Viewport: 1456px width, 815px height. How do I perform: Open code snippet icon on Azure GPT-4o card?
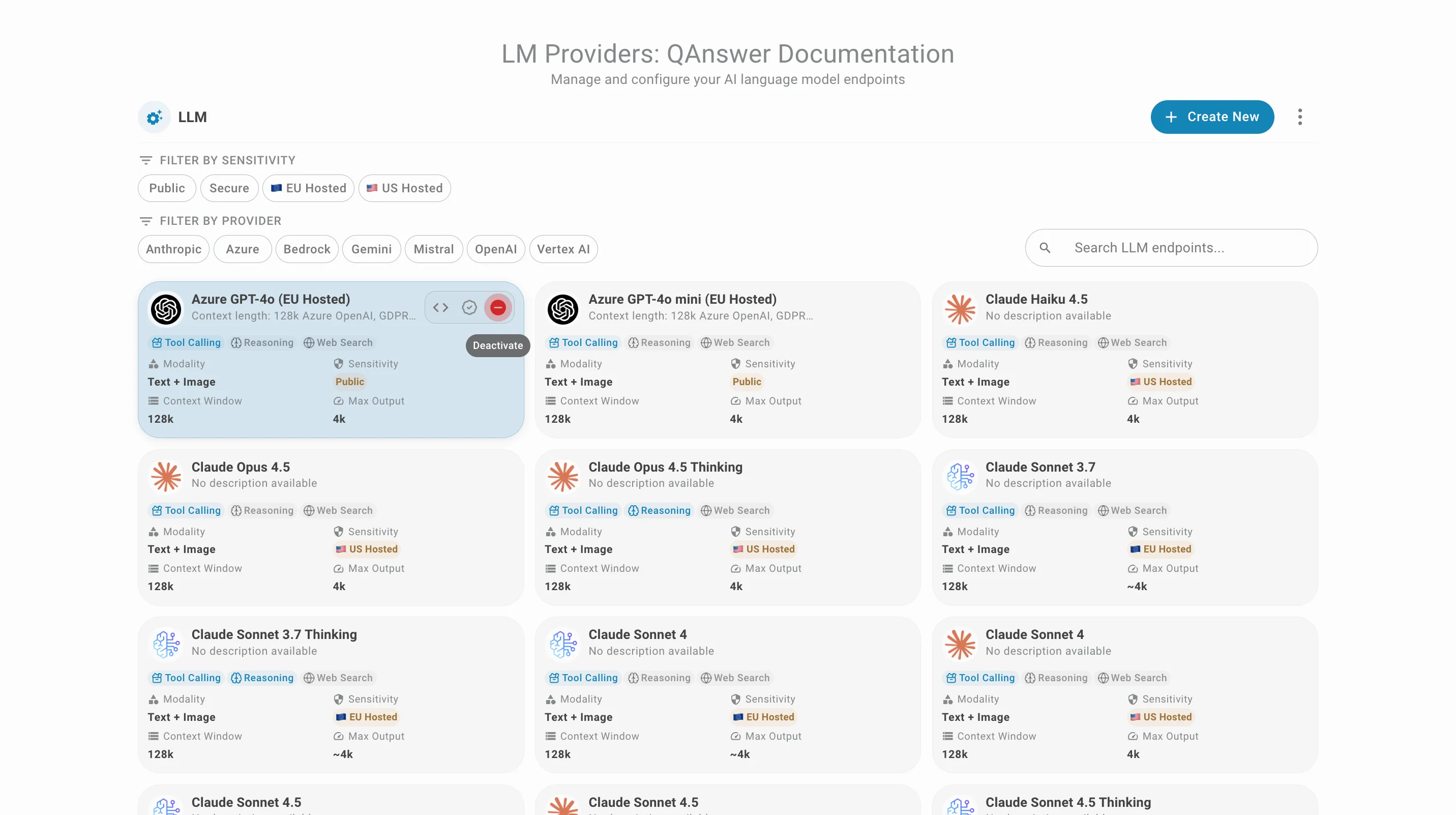coord(440,307)
